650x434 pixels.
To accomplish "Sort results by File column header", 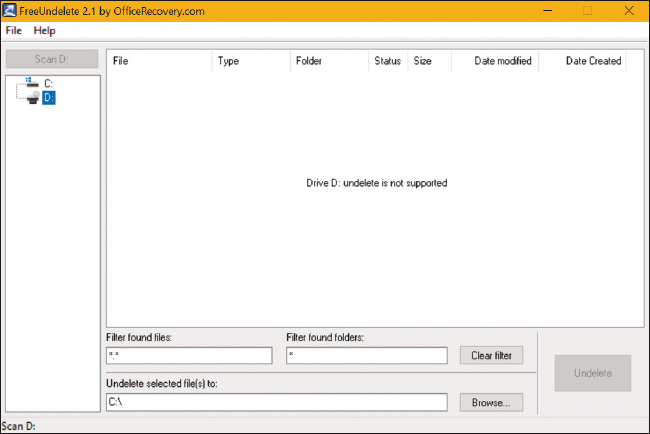I will coord(159,61).
